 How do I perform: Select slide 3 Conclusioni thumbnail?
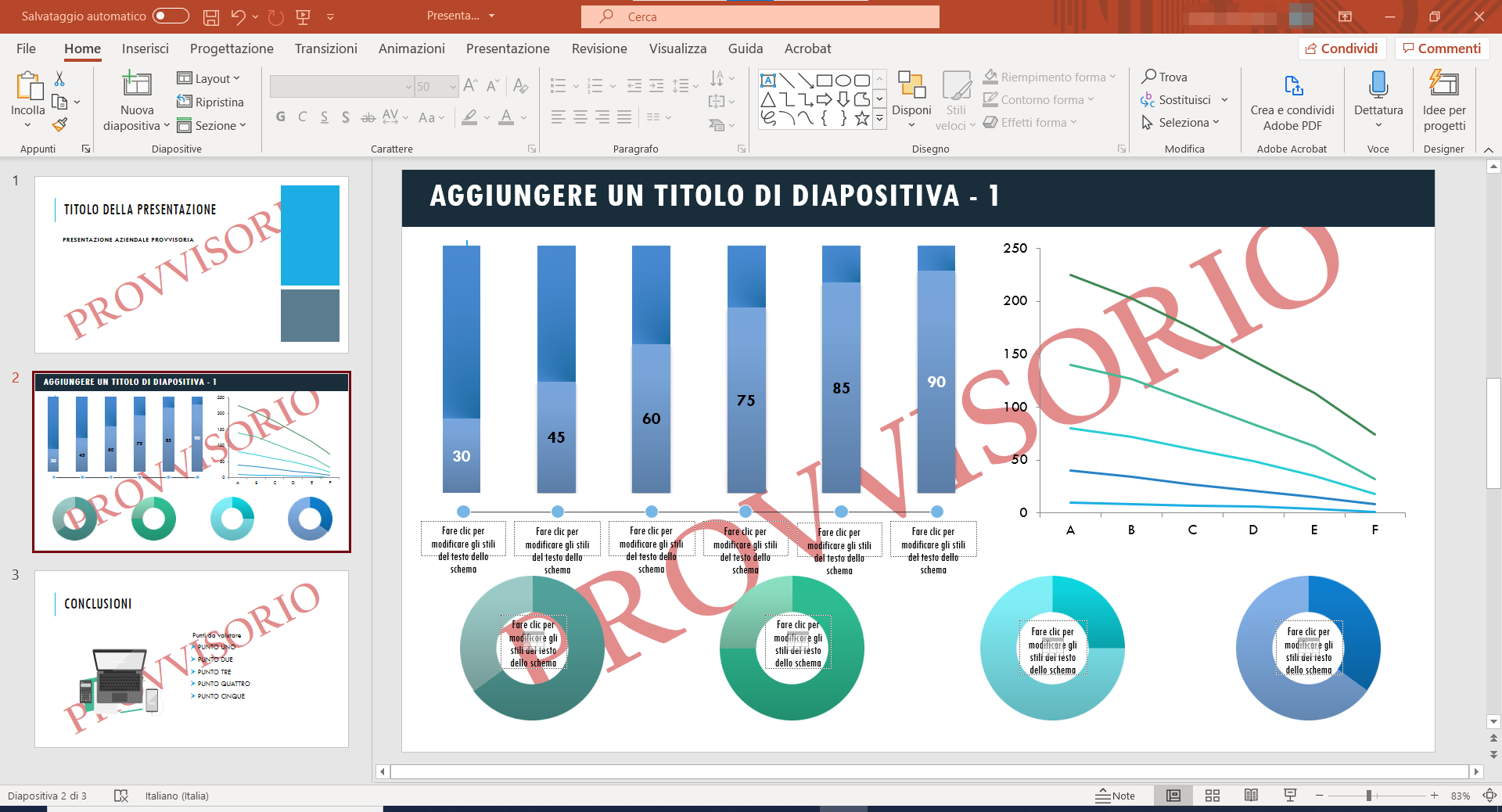191,659
